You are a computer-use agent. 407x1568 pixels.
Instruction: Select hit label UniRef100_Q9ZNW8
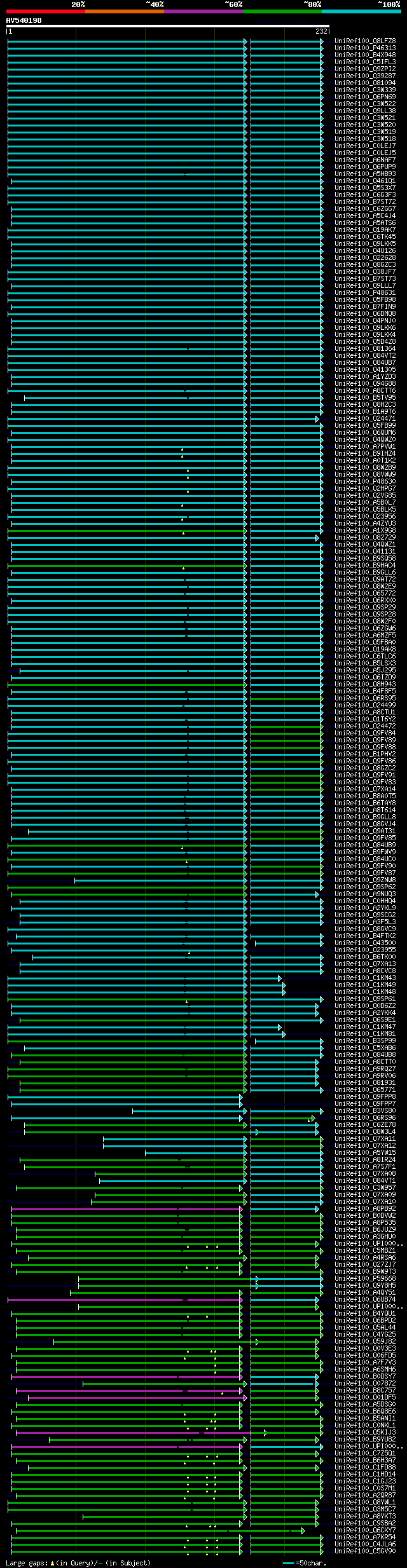365,880
